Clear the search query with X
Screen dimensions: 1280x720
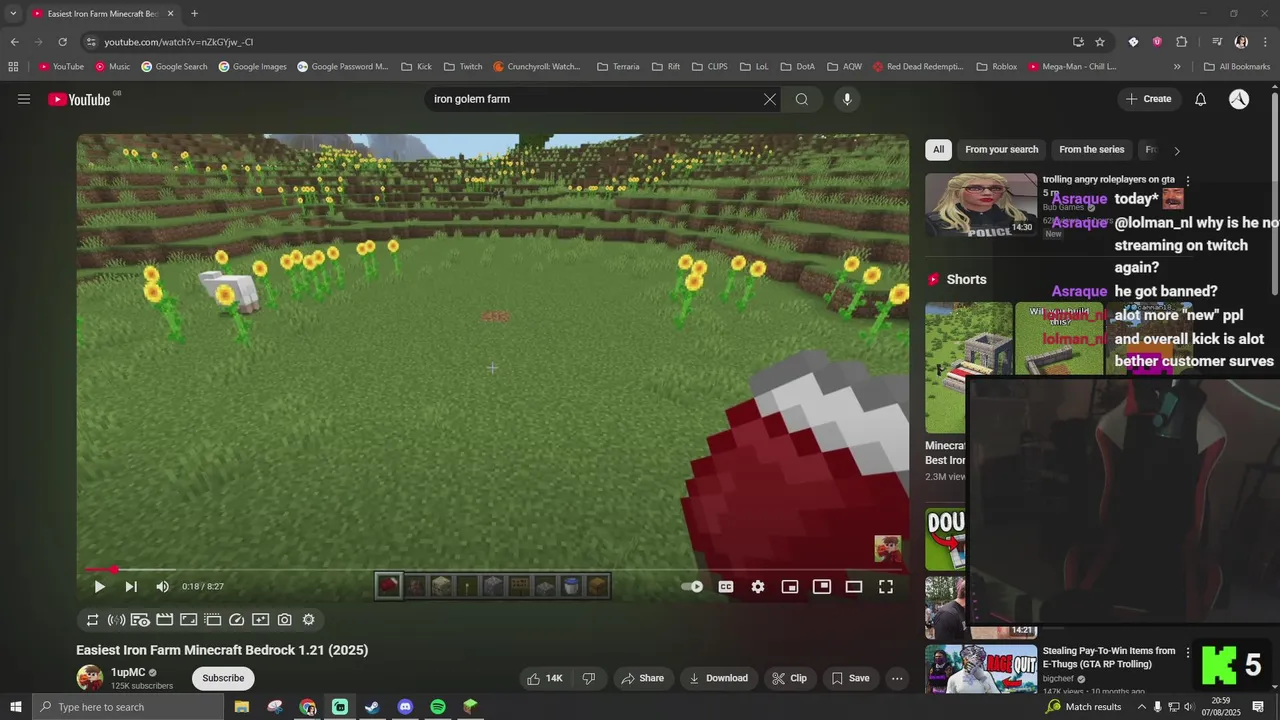pos(770,99)
